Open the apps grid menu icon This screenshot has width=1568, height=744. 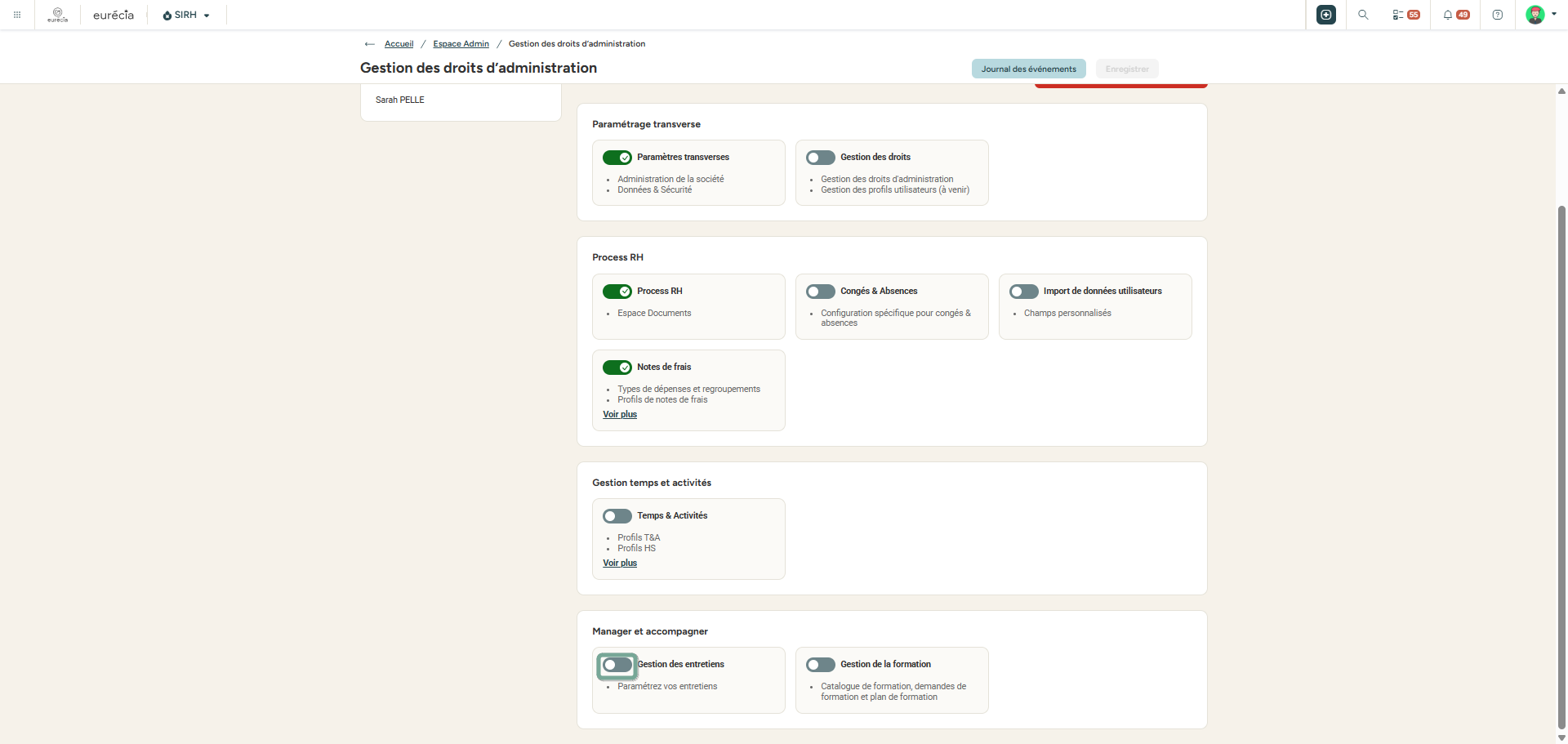pyautogui.click(x=17, y=15)
